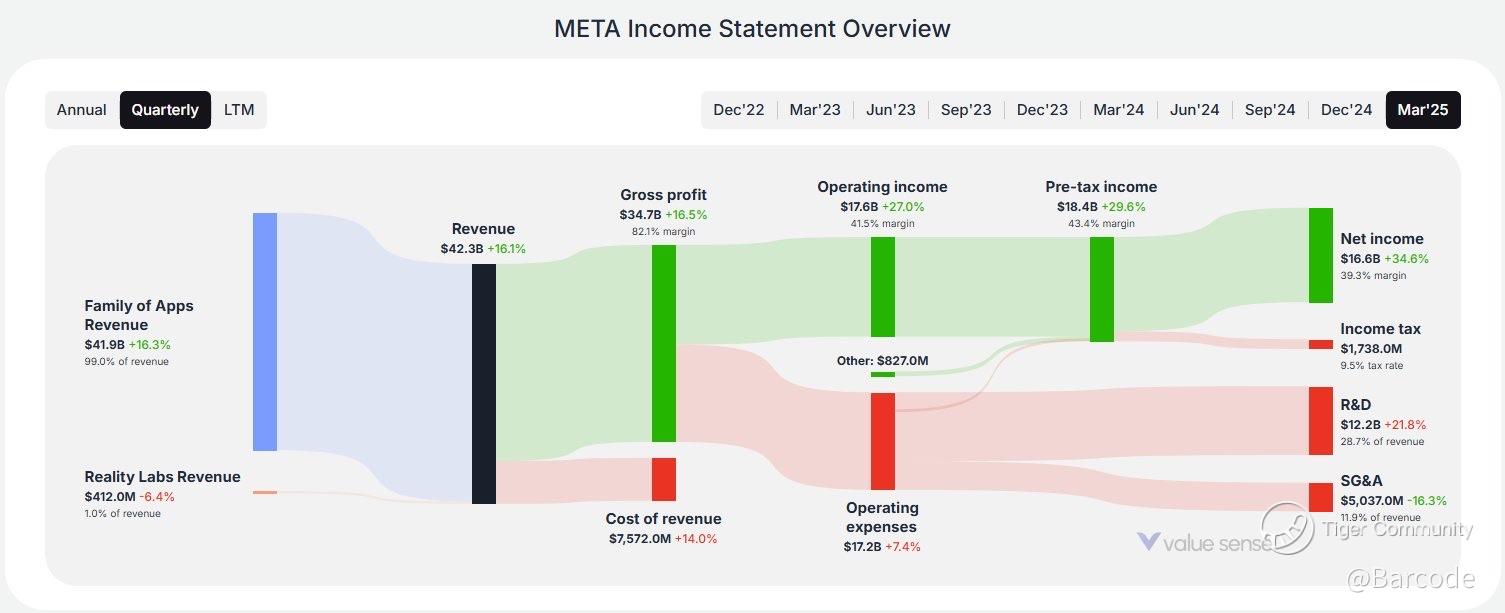The width and height of the screenshot is (1505, 613).
Task: Open the Jun'23 quarter tab
Action: (891, 110)
